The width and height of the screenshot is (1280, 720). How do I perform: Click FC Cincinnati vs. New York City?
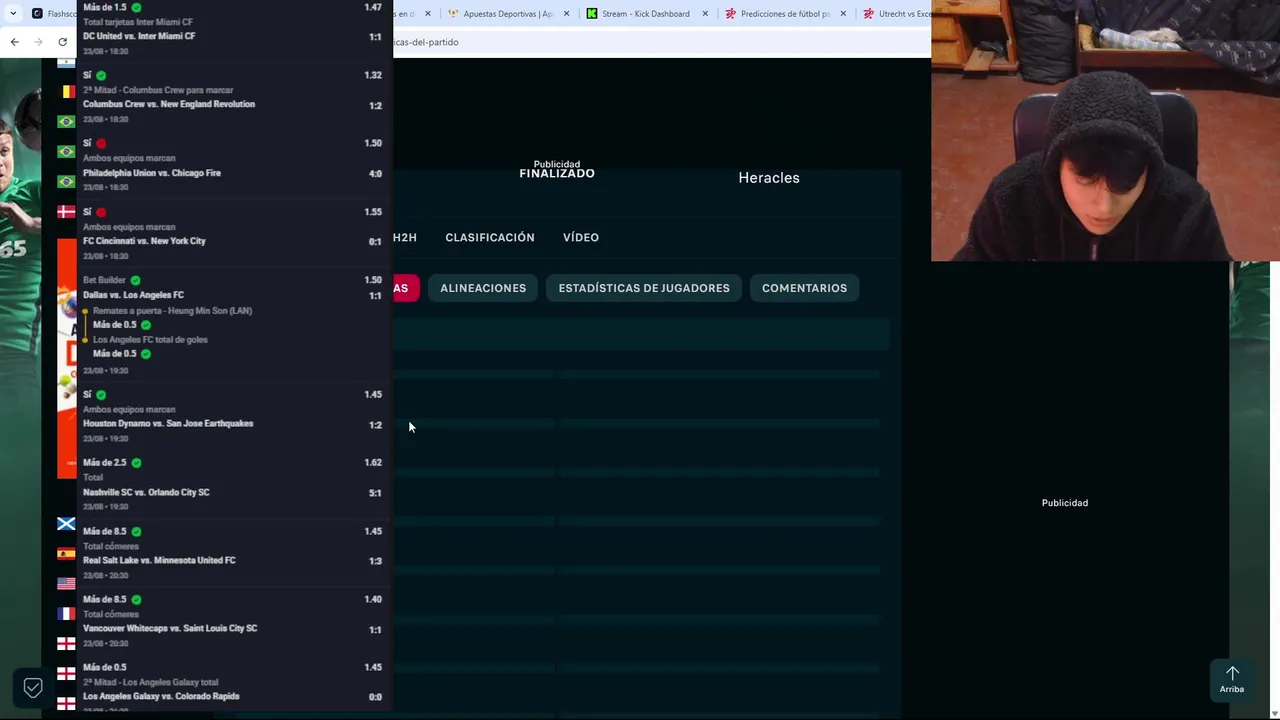tap(144, 241)
